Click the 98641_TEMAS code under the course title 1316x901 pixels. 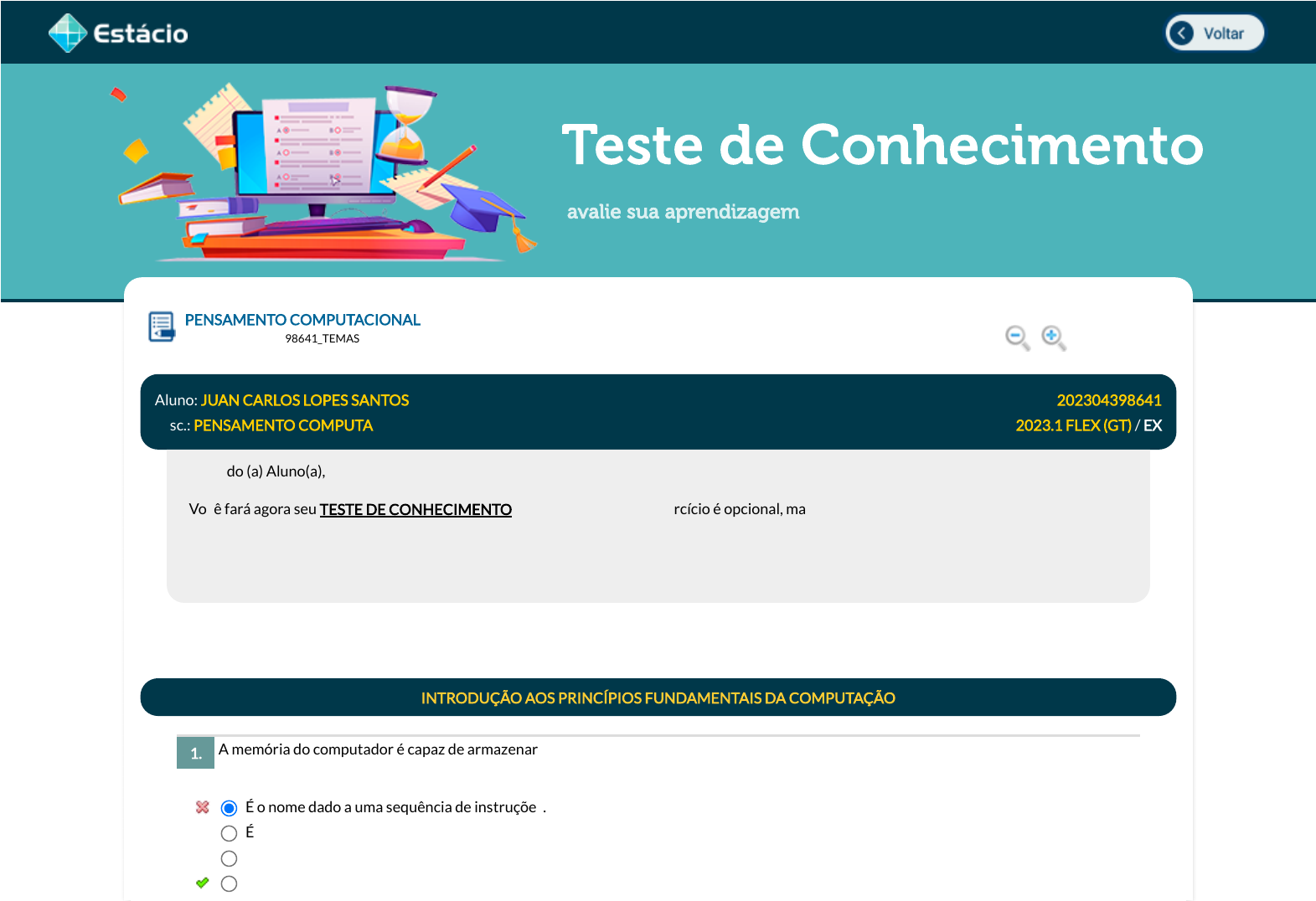(x=322, y=339)
